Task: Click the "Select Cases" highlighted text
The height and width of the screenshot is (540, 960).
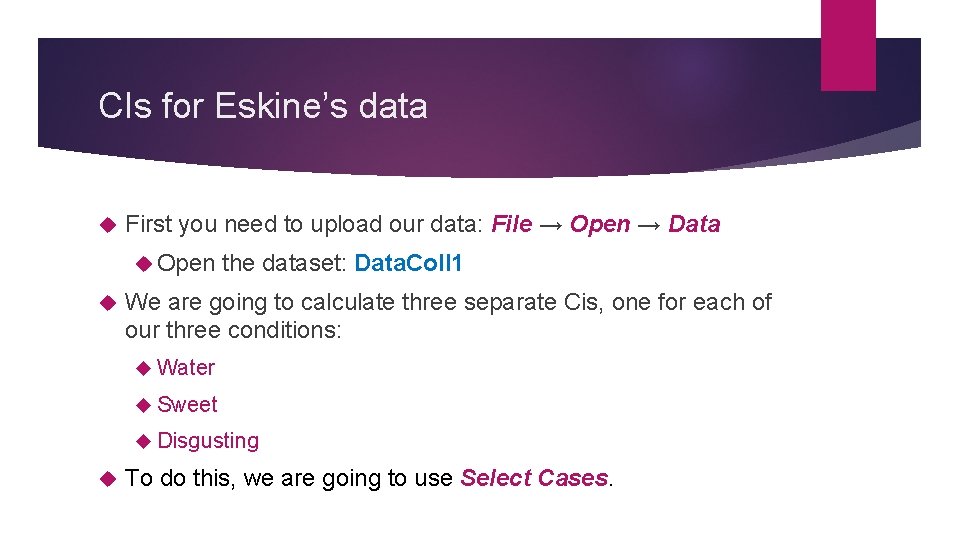Action: coord(534,478)
